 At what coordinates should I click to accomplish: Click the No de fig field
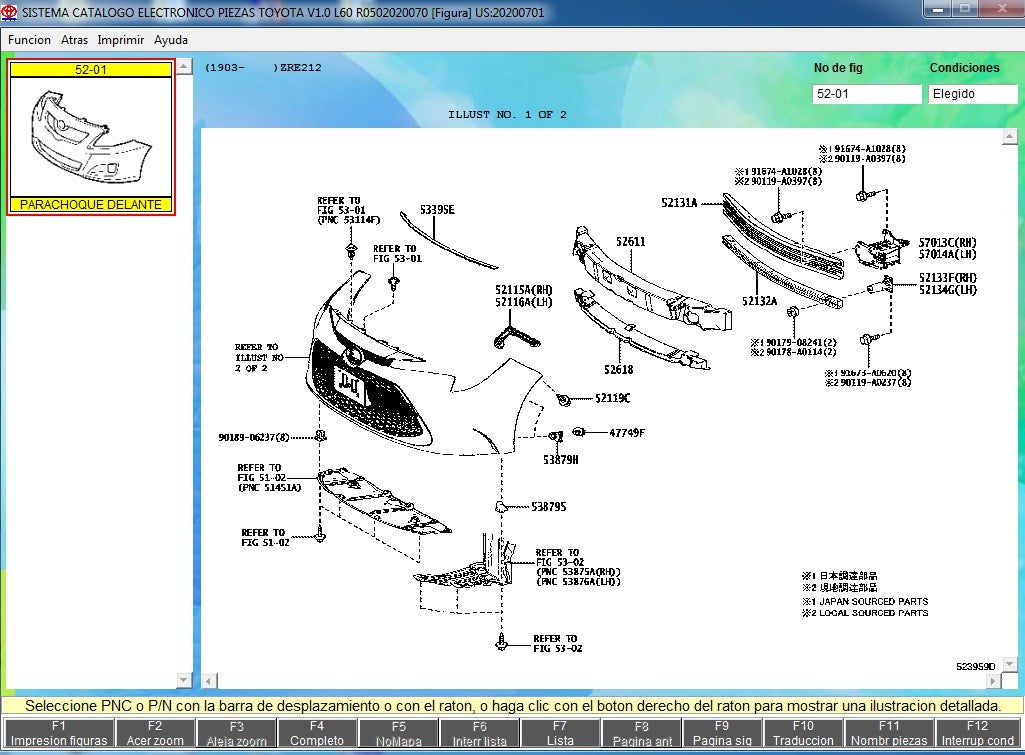point(866,94)
